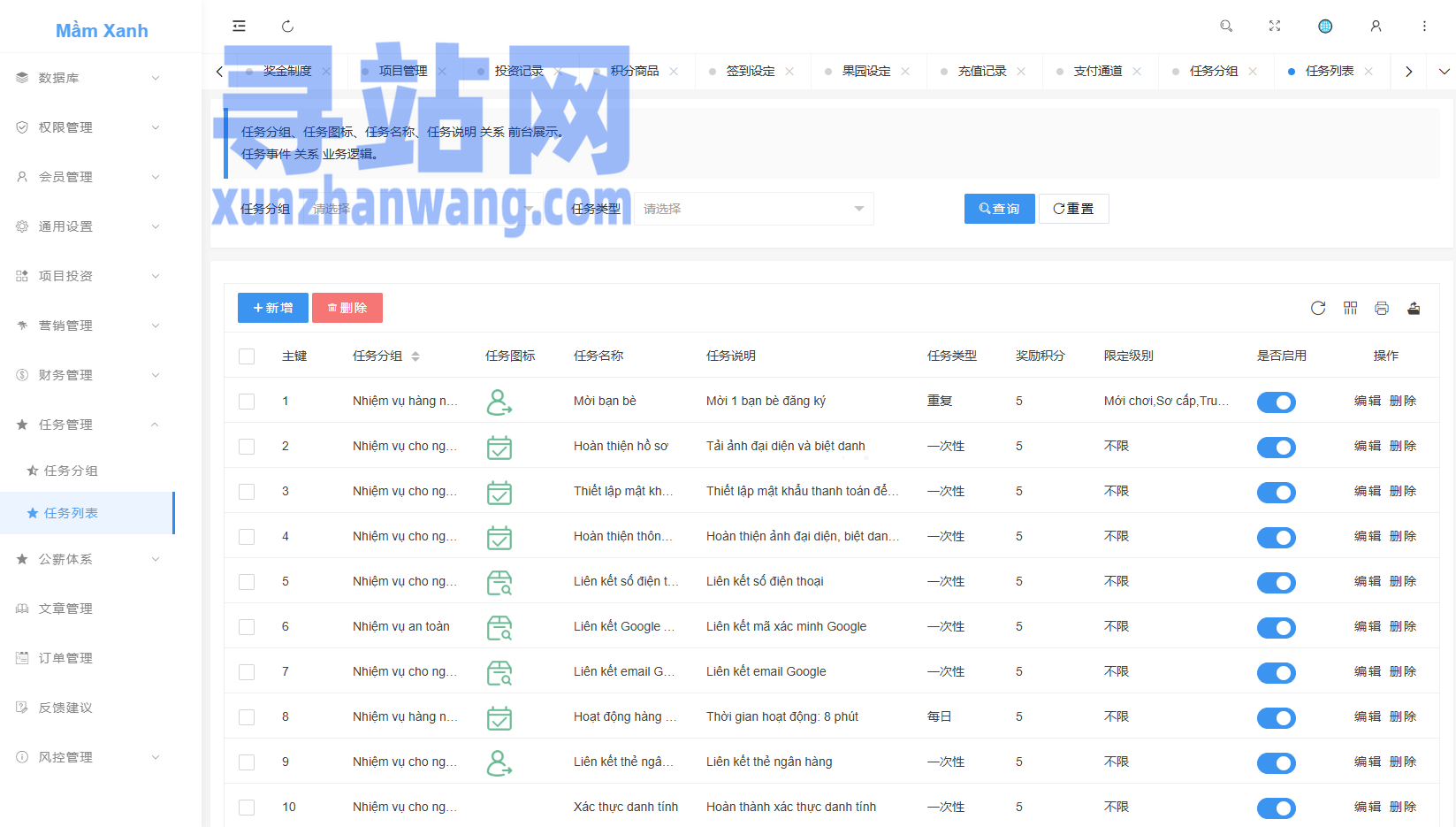This screenshot has width=1456, height=827.
Task: Click the left tab scroll arrow
Action: click(x=219, y=72)
